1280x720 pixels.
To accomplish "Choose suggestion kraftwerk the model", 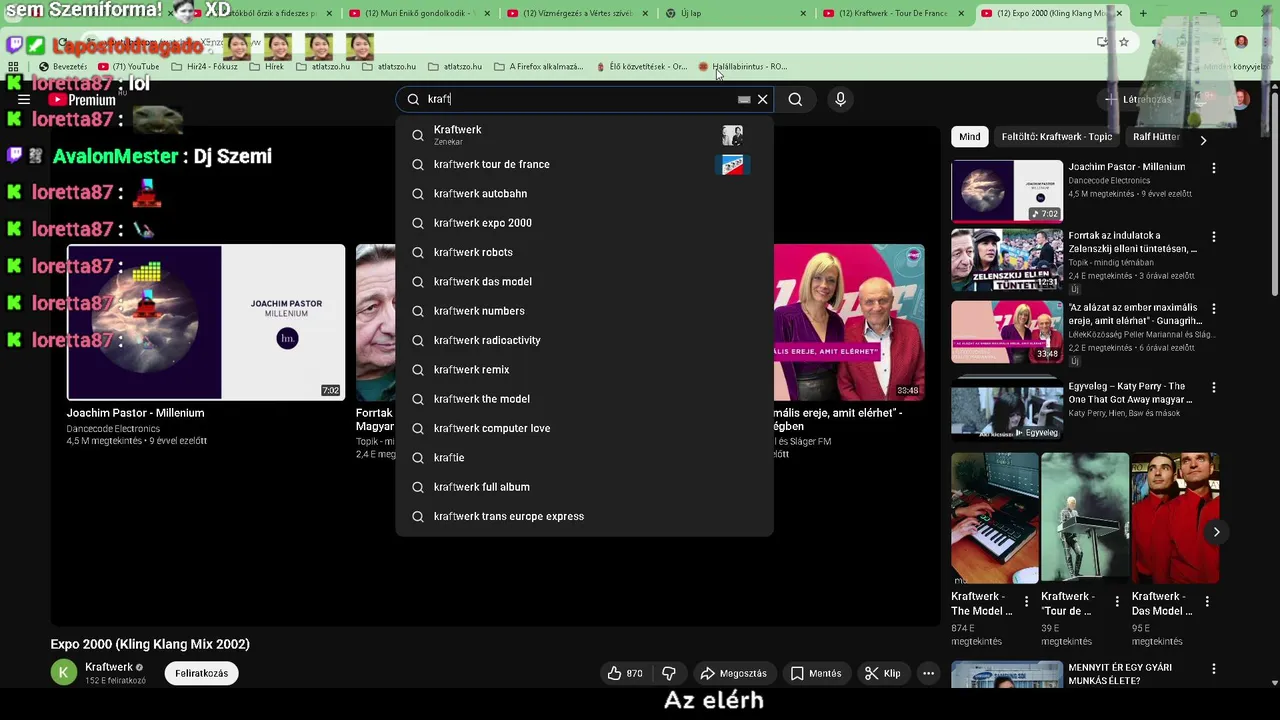I will pos(585,399).
